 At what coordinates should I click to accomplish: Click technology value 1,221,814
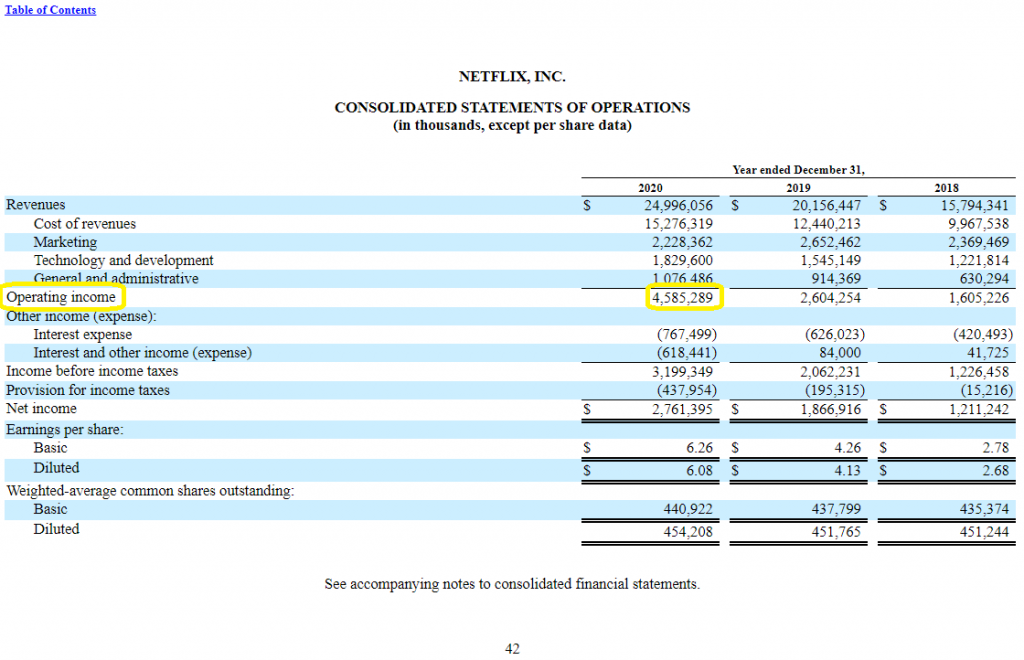[x=979, y=260]
